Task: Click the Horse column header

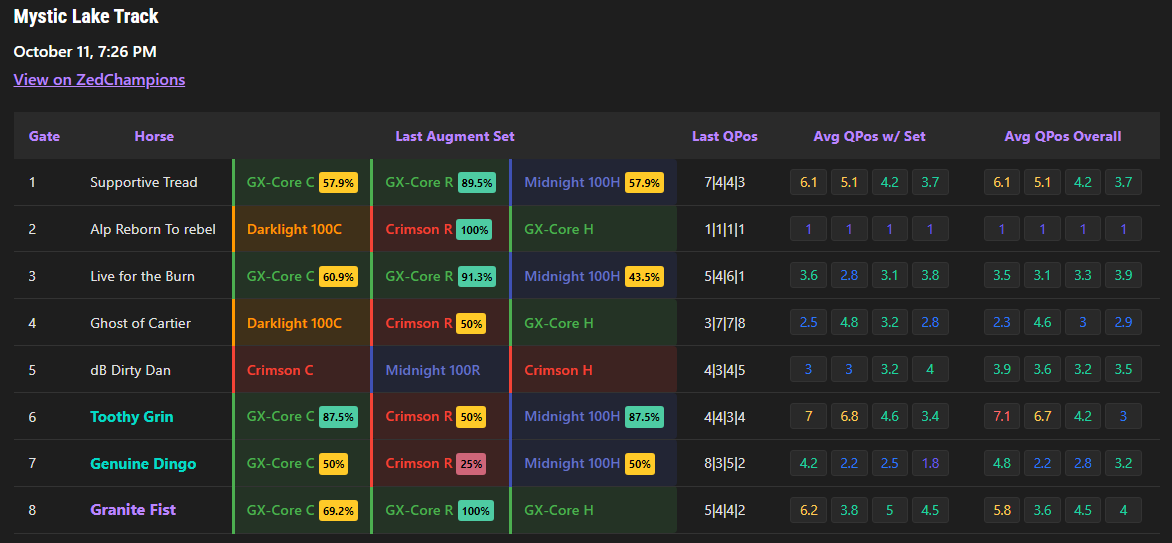Action: (x=154, y=136)
